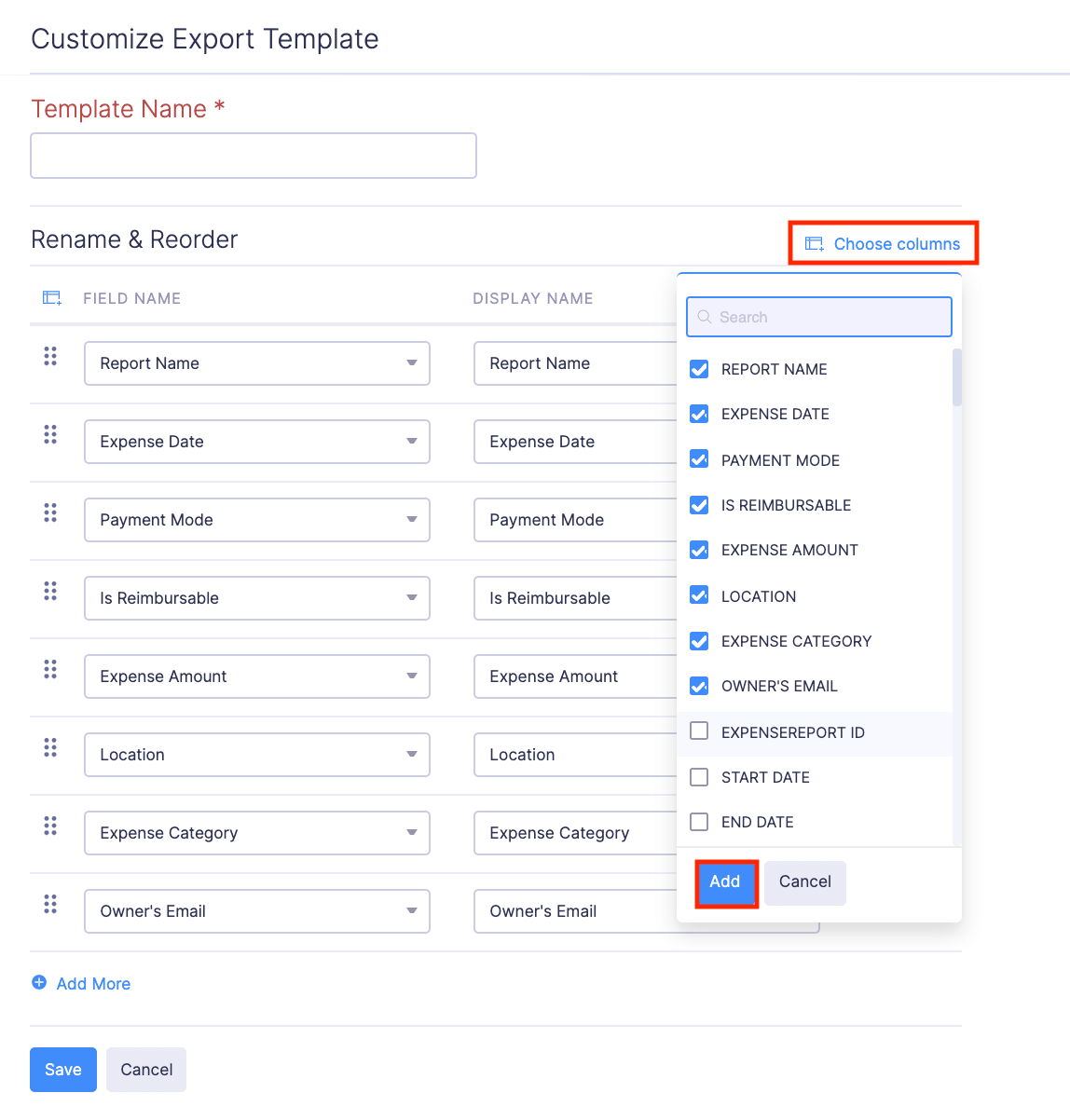Click the Template Name input field
The image size is (1070, 1120).
point(253,156)
